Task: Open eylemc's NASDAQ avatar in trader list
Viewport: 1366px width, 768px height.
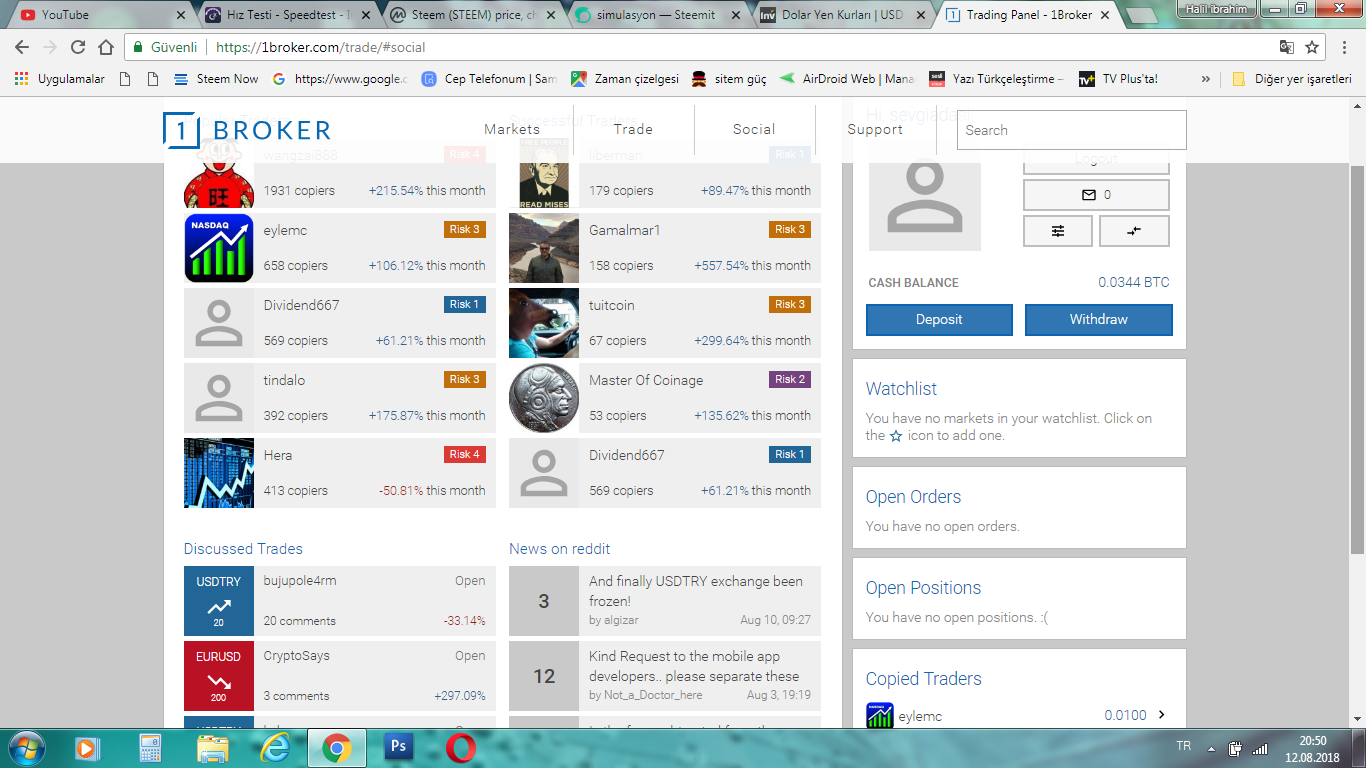Action: [x=219, y=248]
